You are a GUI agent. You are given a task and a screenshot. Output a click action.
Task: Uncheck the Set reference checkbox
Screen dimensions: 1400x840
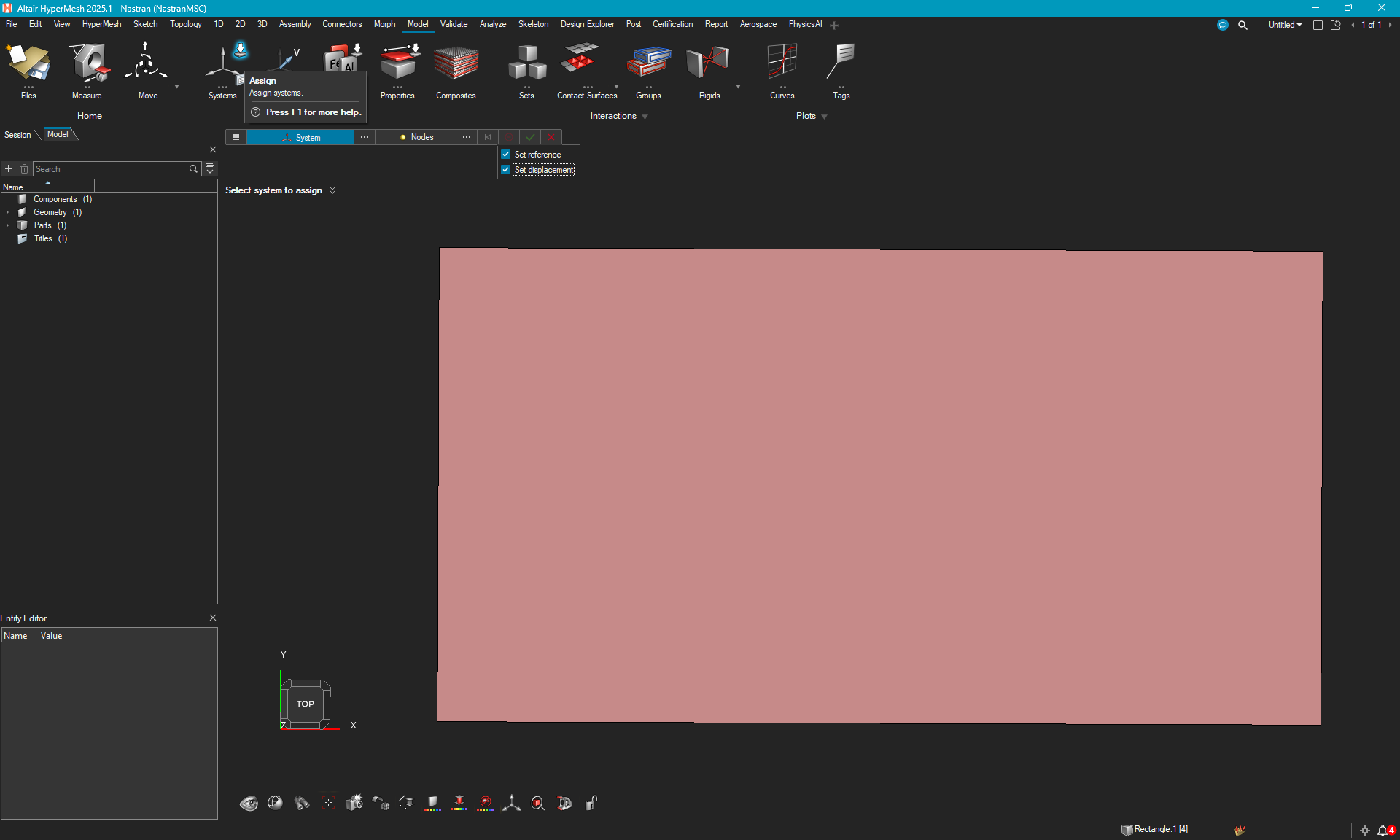point(505,154)
